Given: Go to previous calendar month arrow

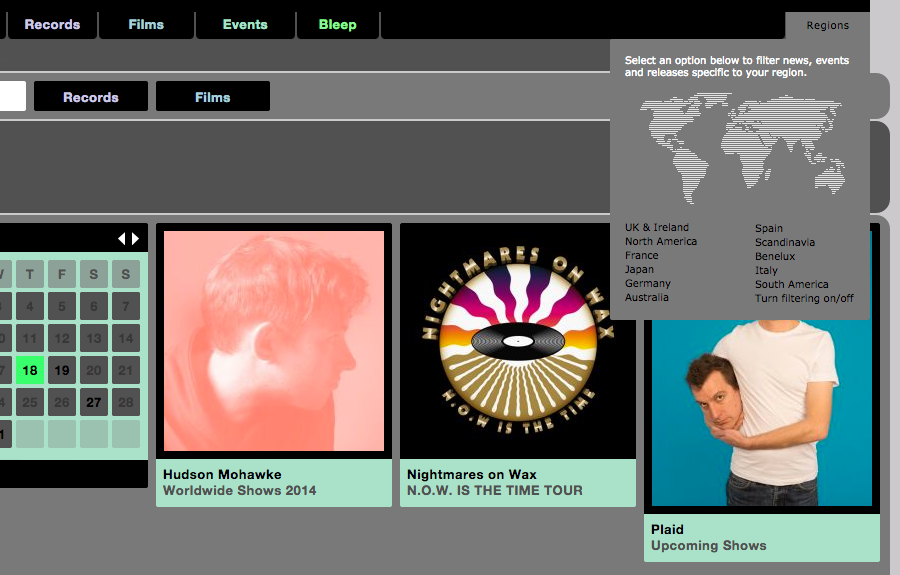Looking at the screenshot, I should point(121,239).
